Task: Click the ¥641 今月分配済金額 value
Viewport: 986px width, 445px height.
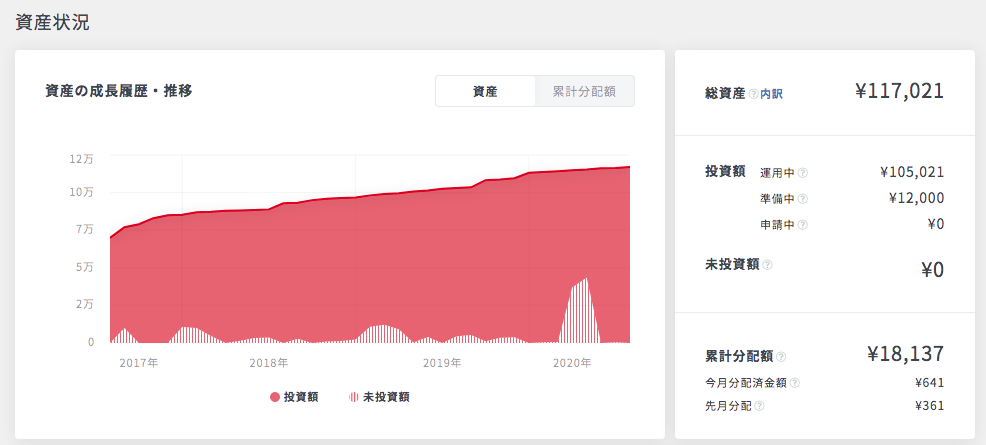Action: coord(929,383)
